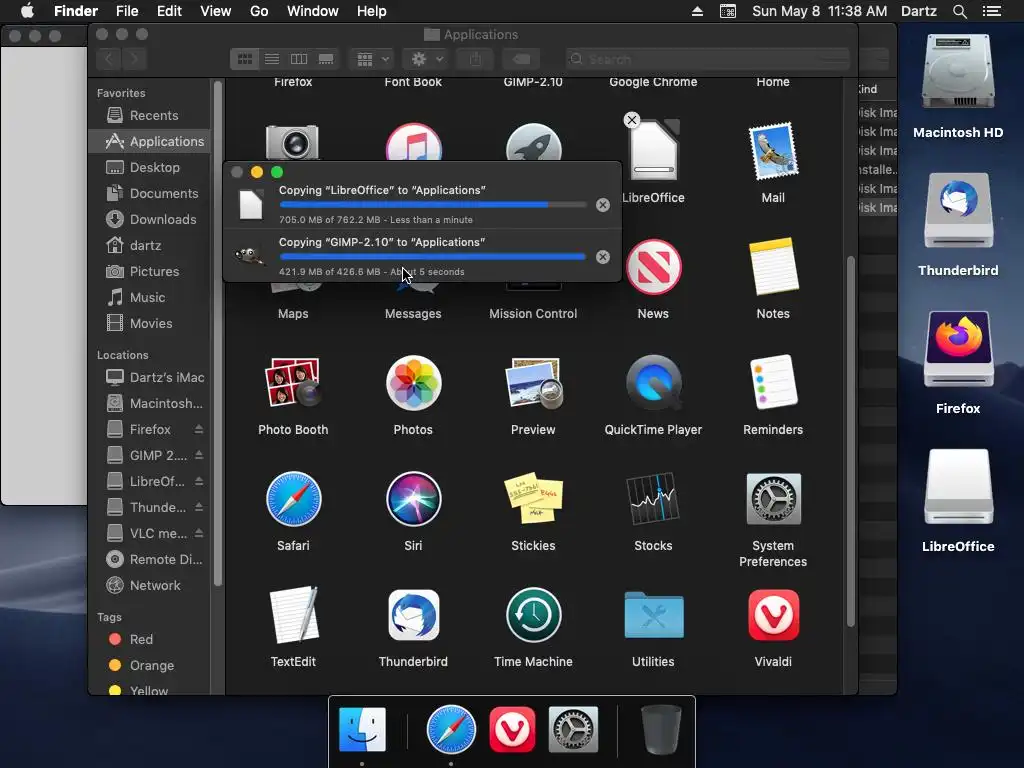
Task: Open the Edit menu
Action: click(x=169, y=11)
